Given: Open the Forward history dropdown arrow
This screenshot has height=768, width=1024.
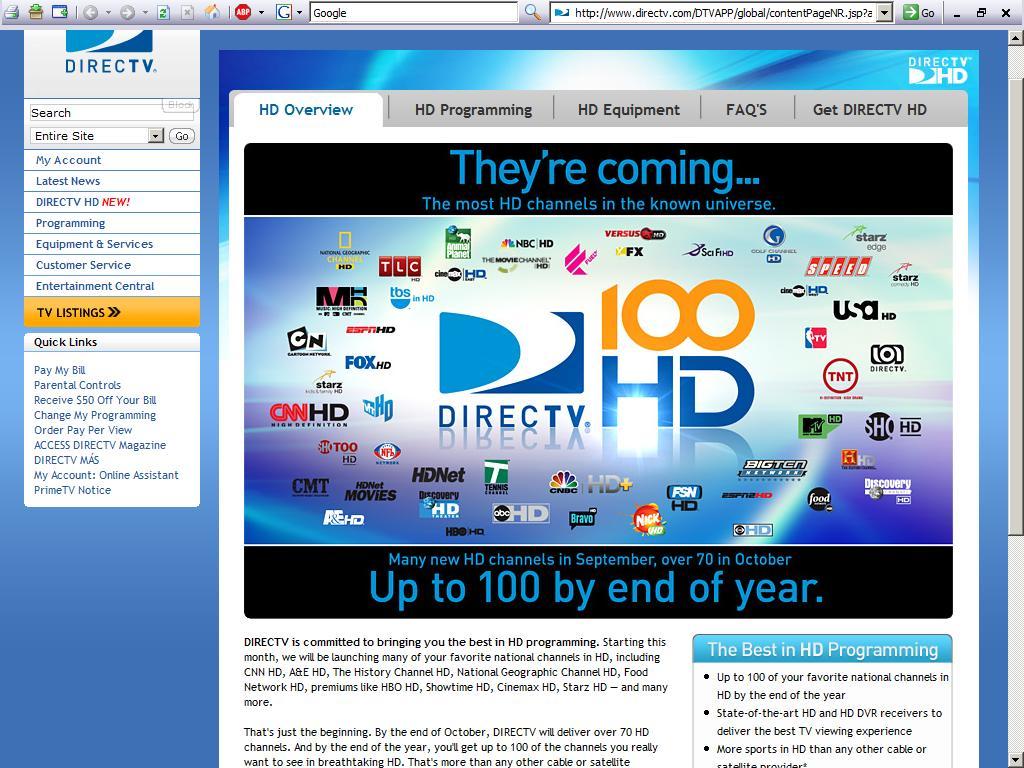Looking at the screenshot, I should [145, 12].
